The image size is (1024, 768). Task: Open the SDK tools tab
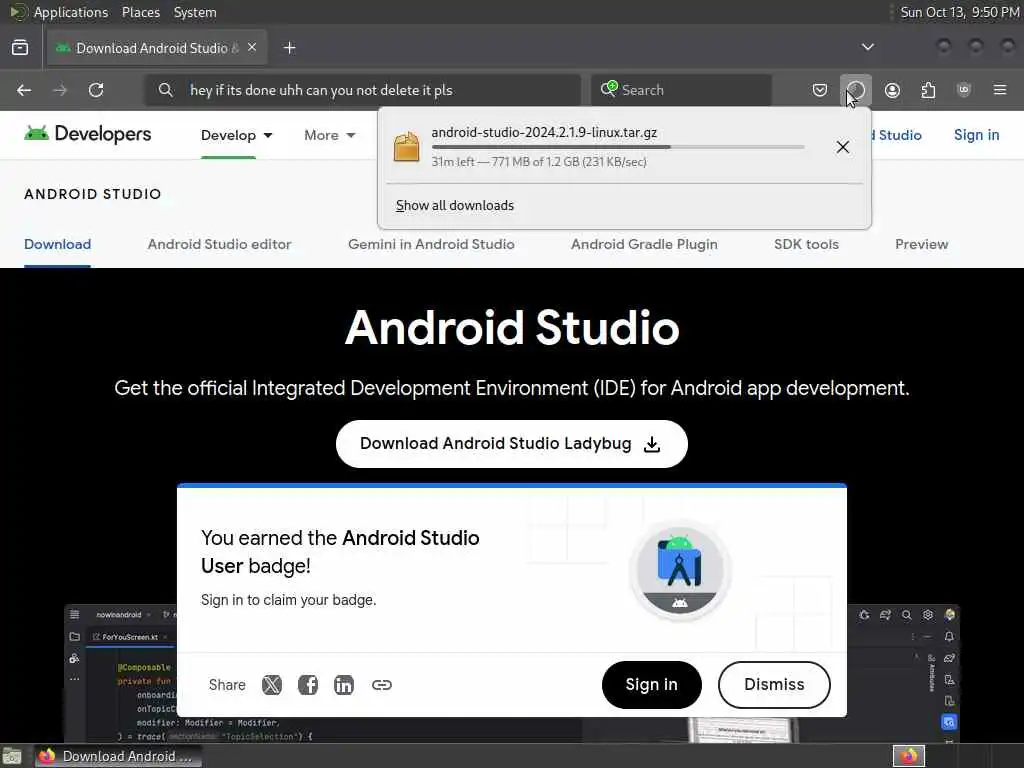tap(806, 244)
